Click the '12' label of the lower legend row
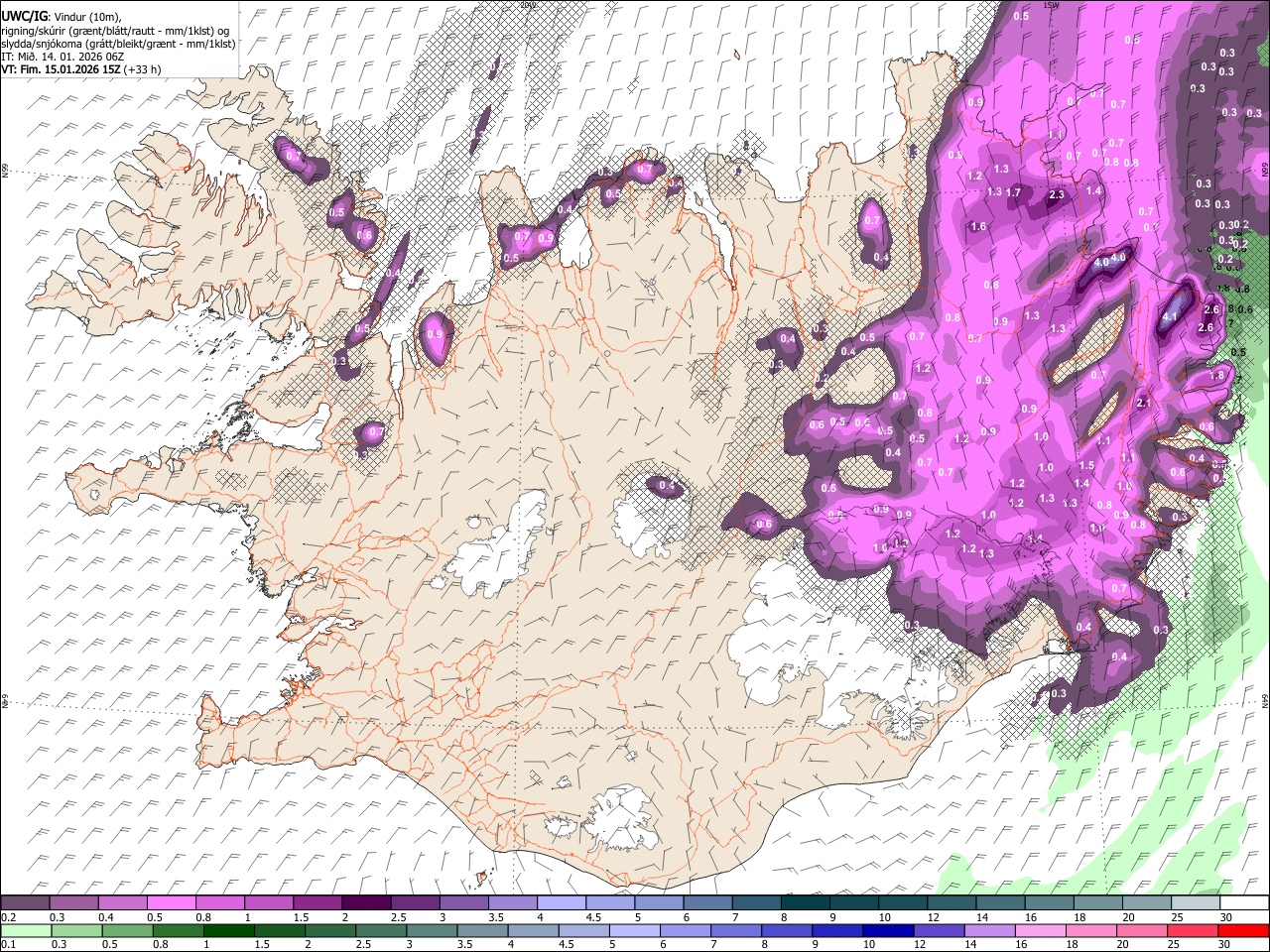The width and height of the screenshot is (1270, 952). 919,945
